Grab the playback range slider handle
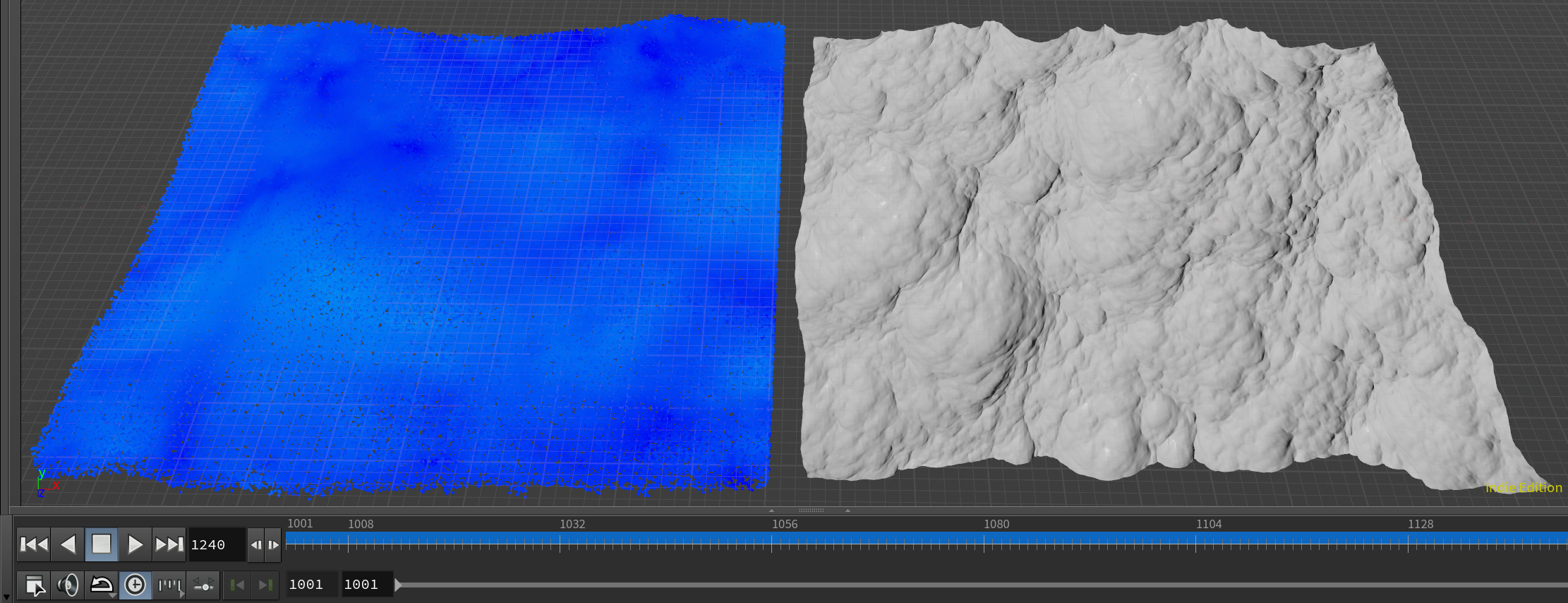 398,585
